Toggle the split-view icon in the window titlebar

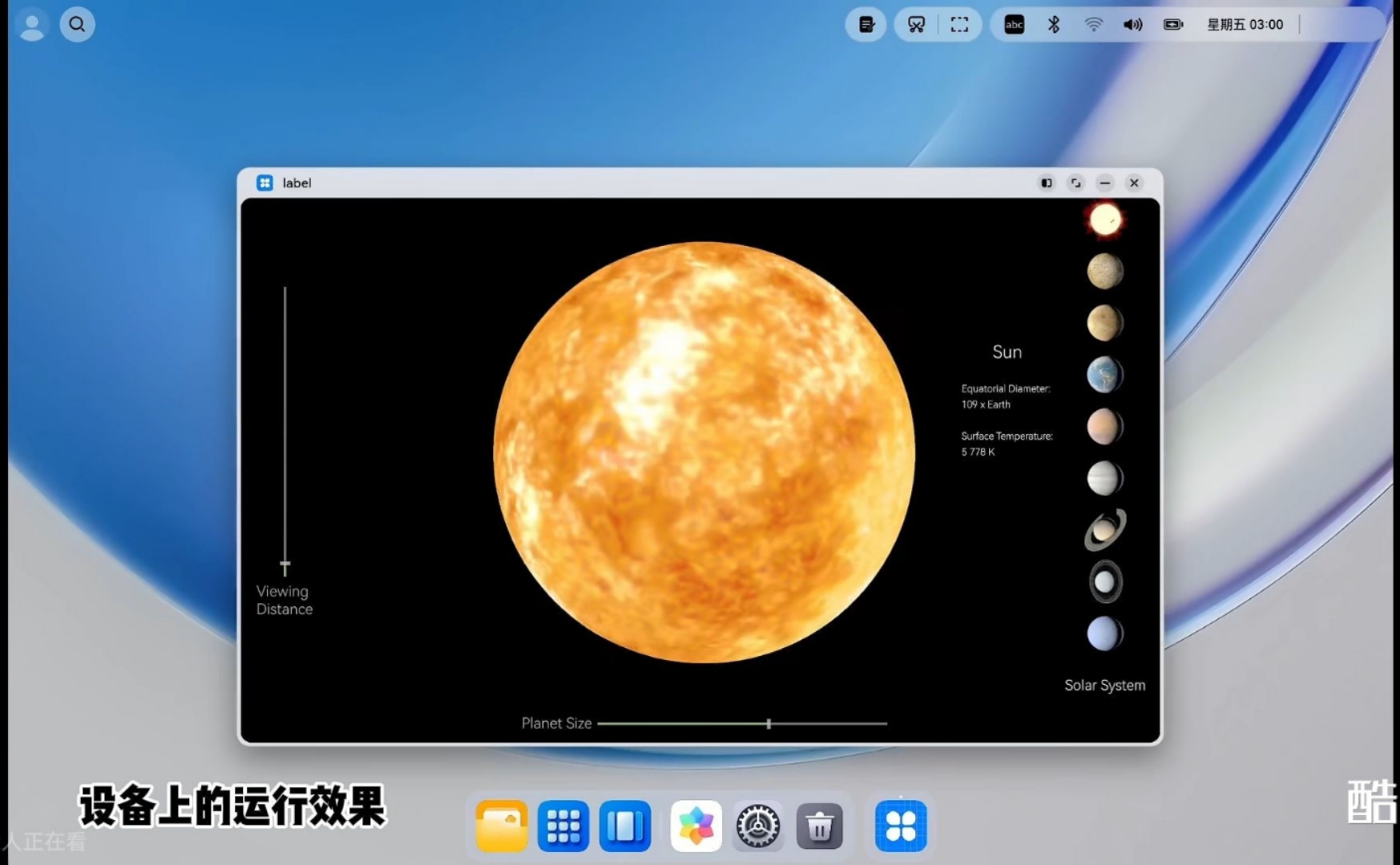[x=1046, y=183]
